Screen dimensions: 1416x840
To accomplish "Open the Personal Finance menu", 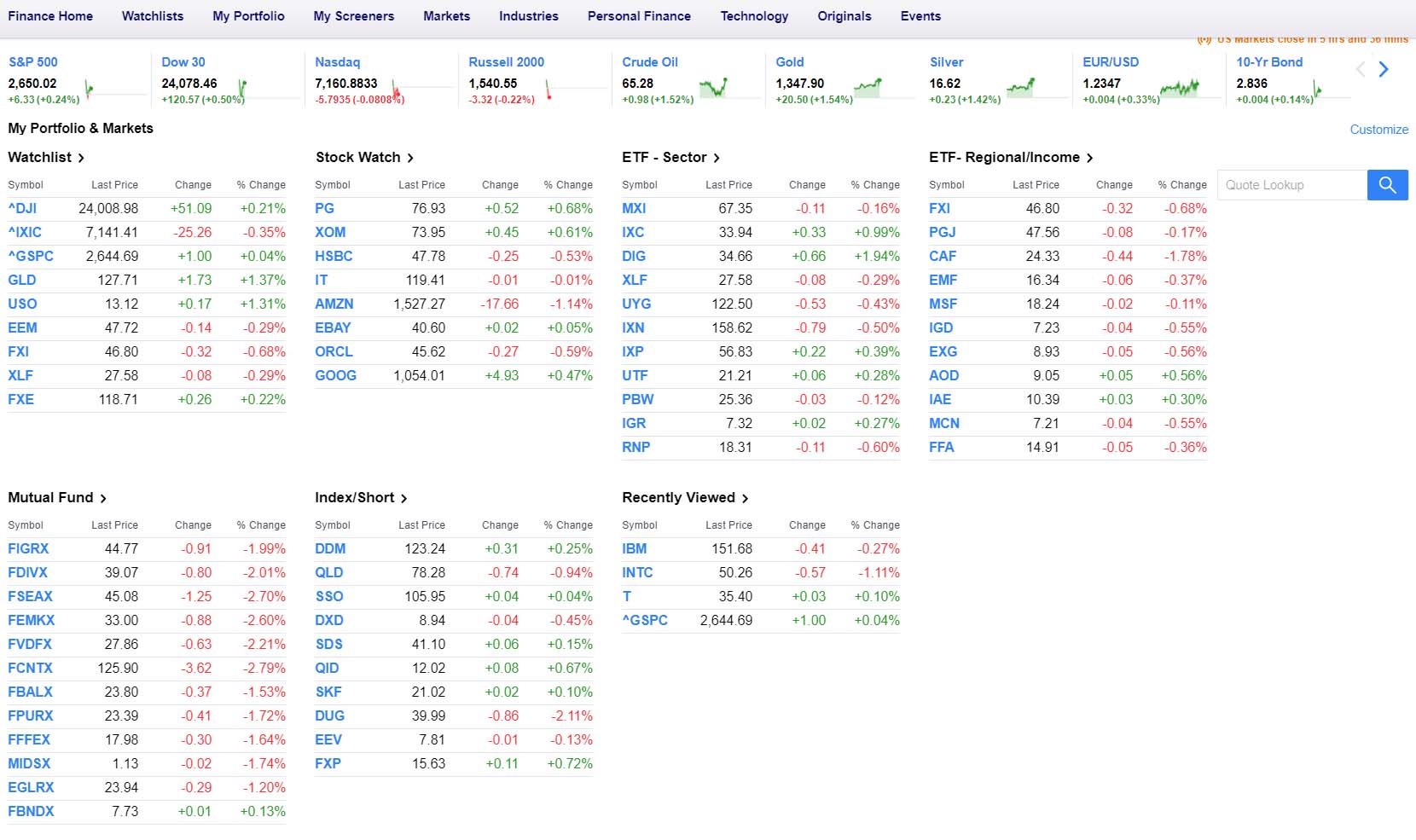I will point(639,15).
